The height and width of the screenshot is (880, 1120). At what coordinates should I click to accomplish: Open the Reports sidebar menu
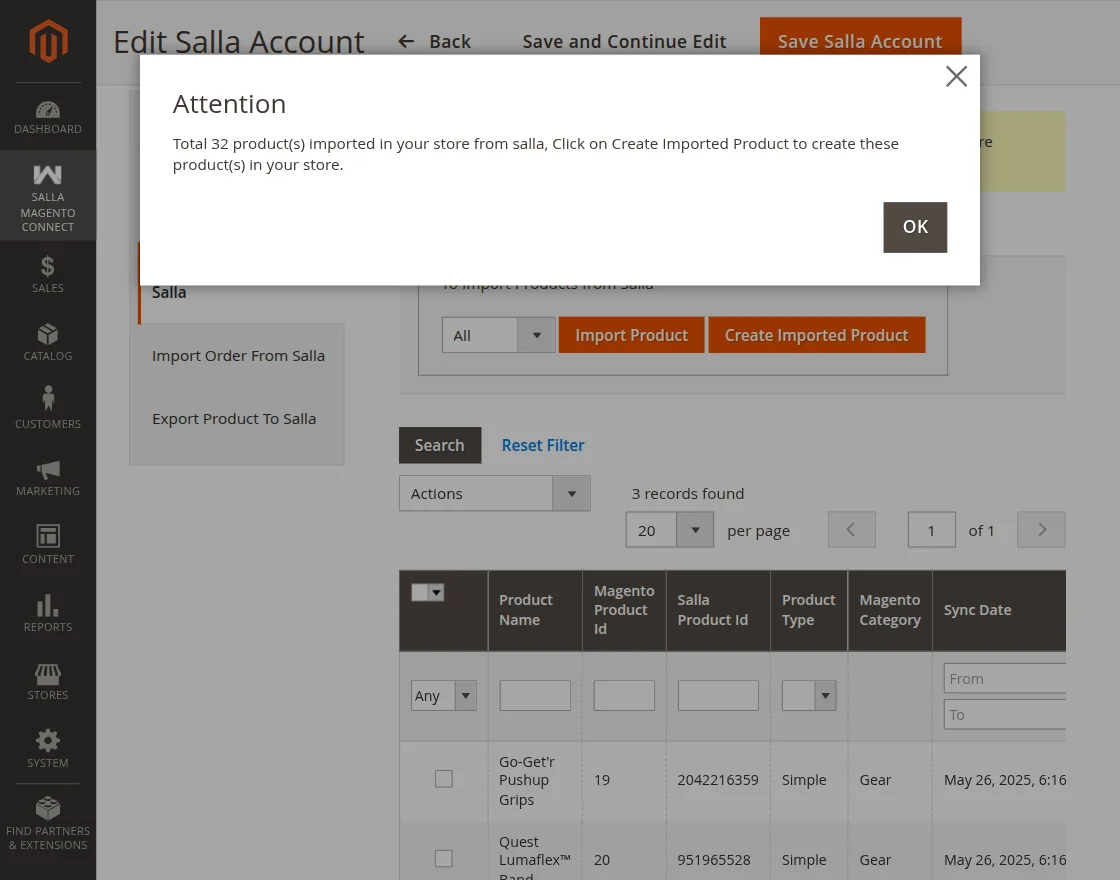tap(48, 614)
